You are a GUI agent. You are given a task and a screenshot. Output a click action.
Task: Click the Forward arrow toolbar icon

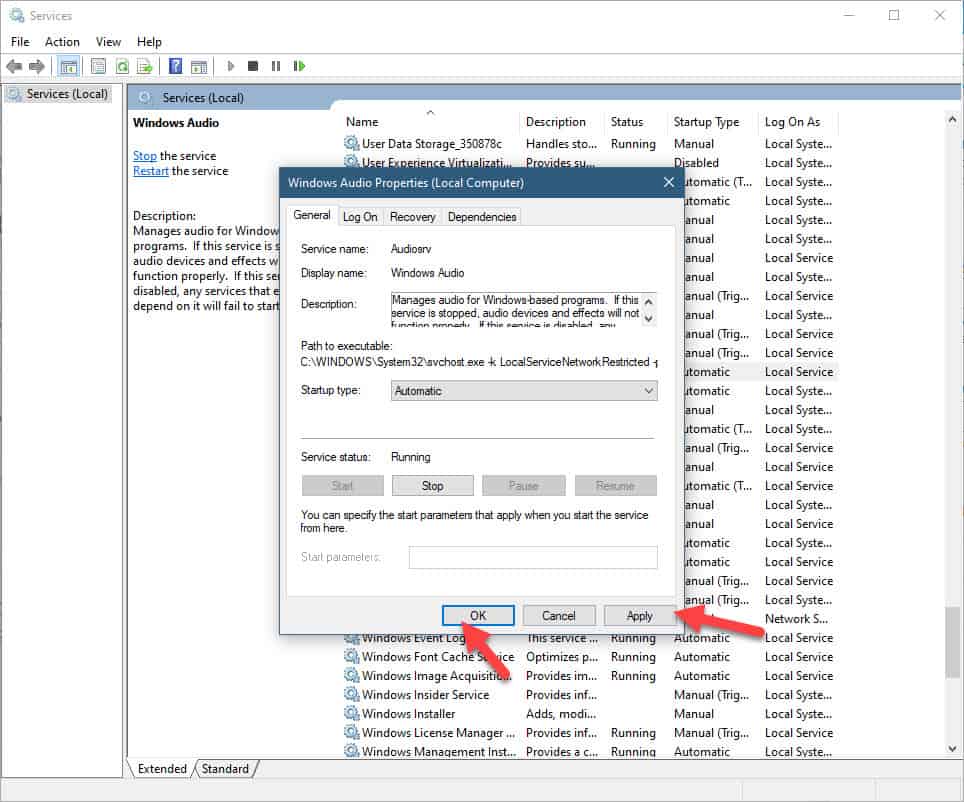tap(37, 66)
